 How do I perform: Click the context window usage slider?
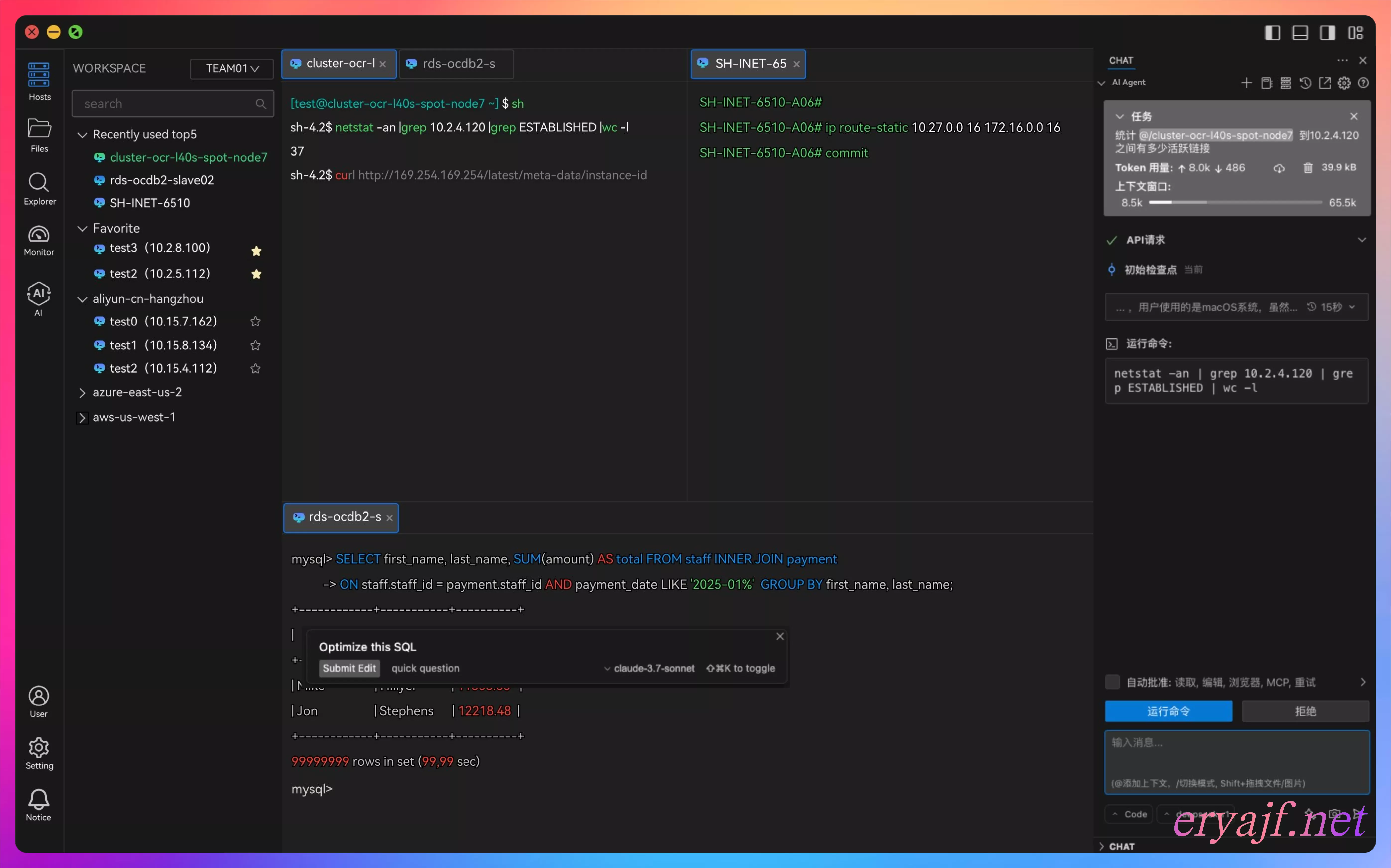point(1235,203)
